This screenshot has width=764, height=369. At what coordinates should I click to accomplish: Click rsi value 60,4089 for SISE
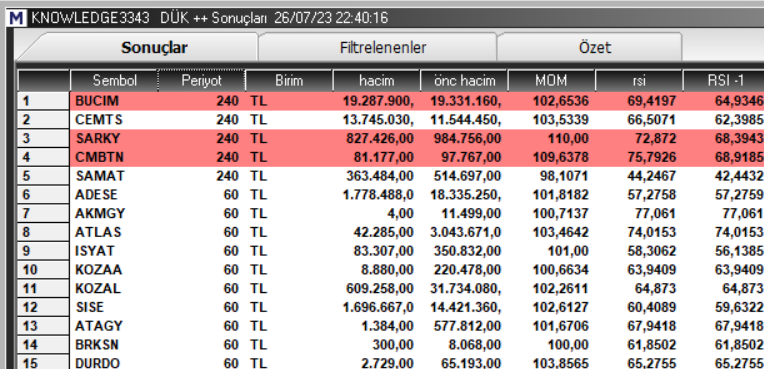point(651,307)
